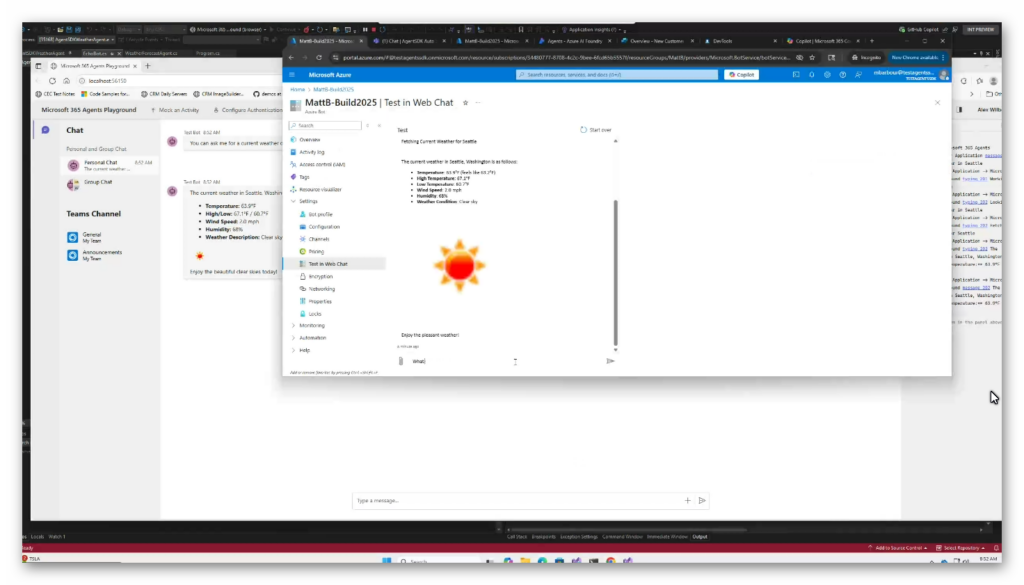The height and width of the screenshot is (585, 1024).
Task: Open Tags in Azure sidebar
Action: pyautogui.click(x=304, y=177)
